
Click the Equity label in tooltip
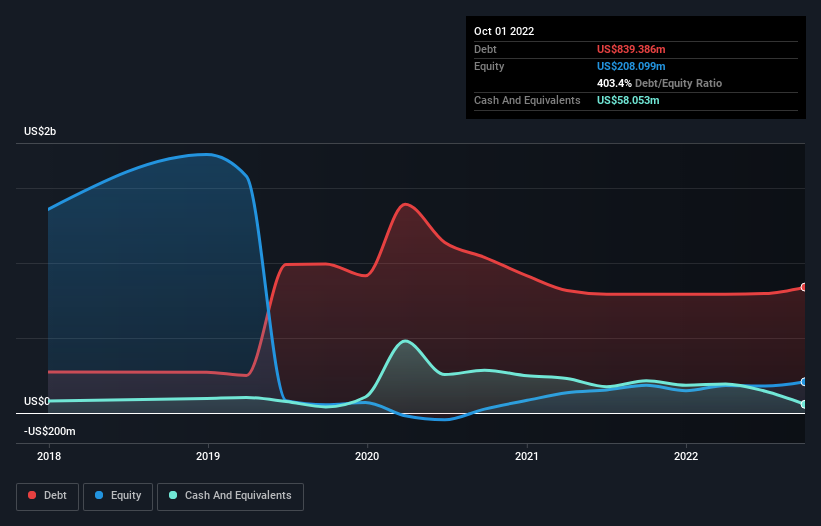489,66
